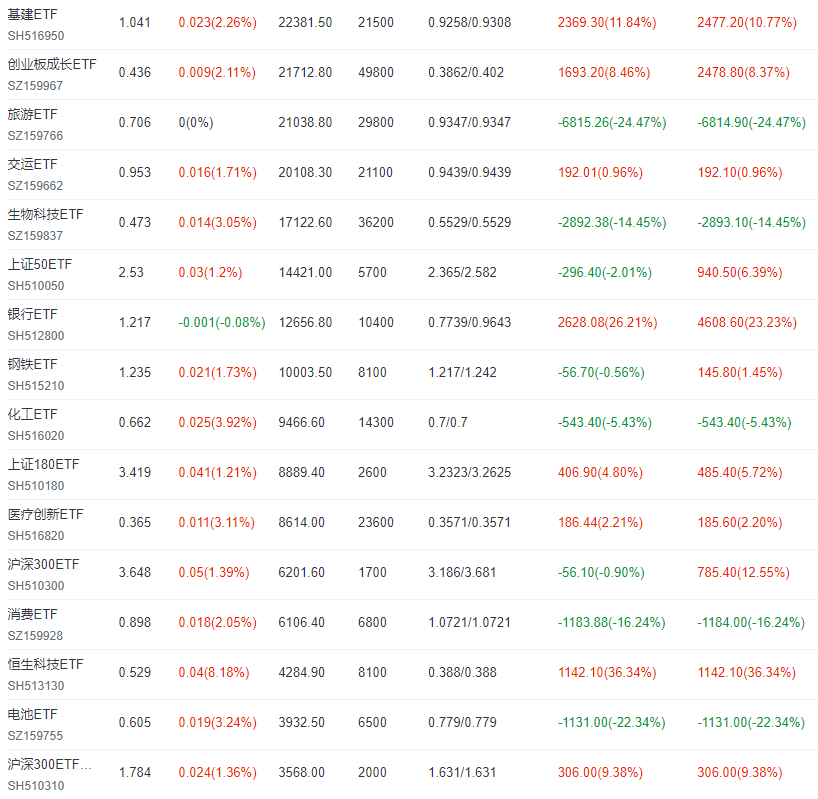818x799 pixels.
Task: Click stock code SH513130
Action: (36, 686)
